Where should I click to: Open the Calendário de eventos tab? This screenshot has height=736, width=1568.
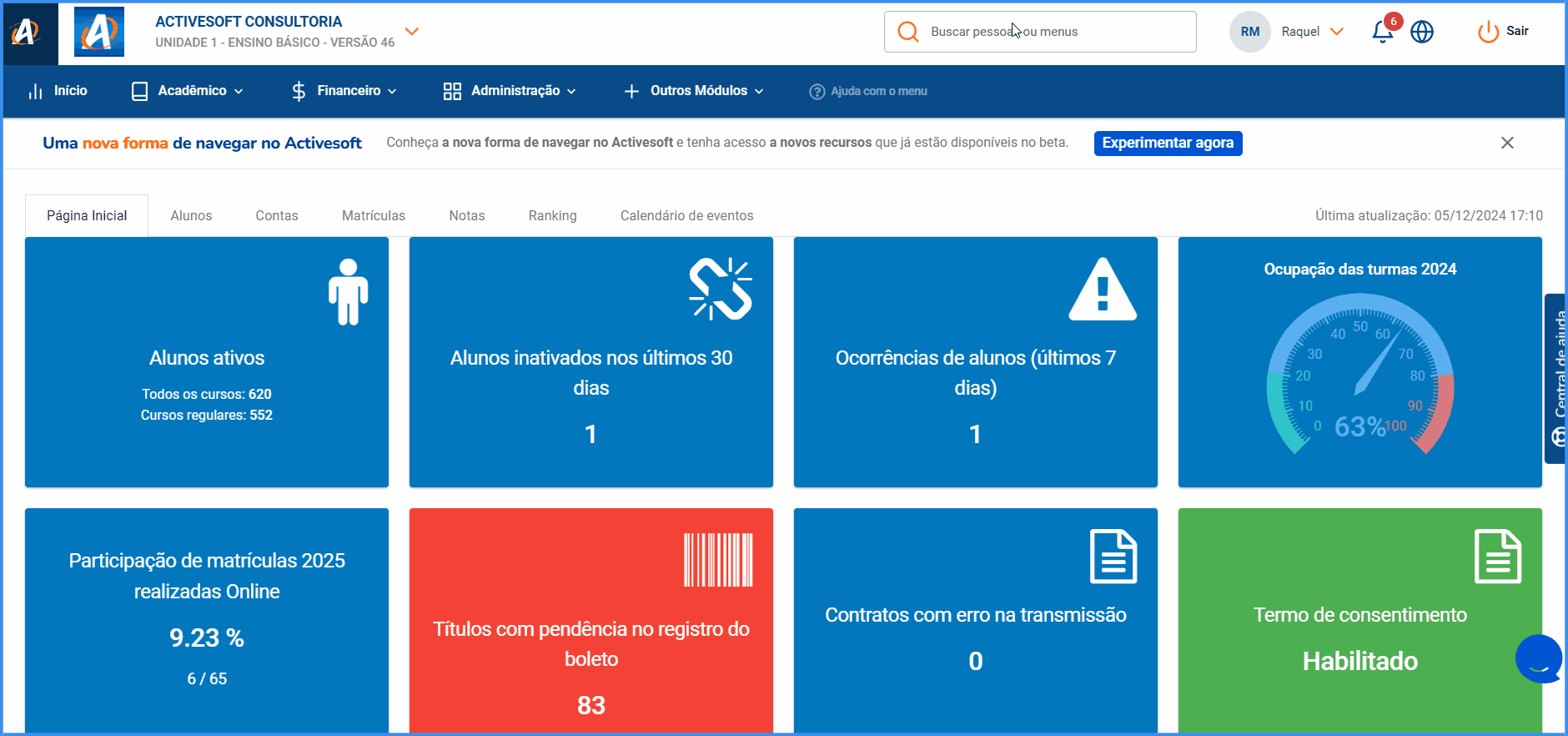click(687, 215)
